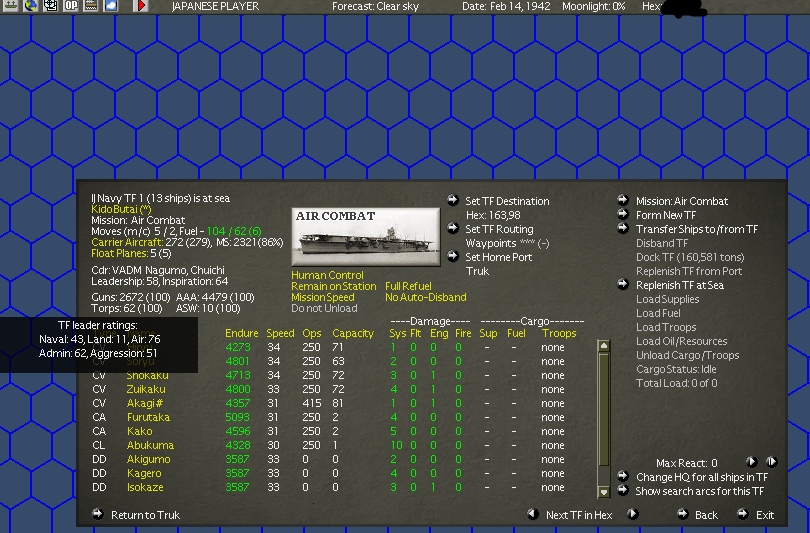
Task: Toggle Remain on Station setting
Action: 333,286
